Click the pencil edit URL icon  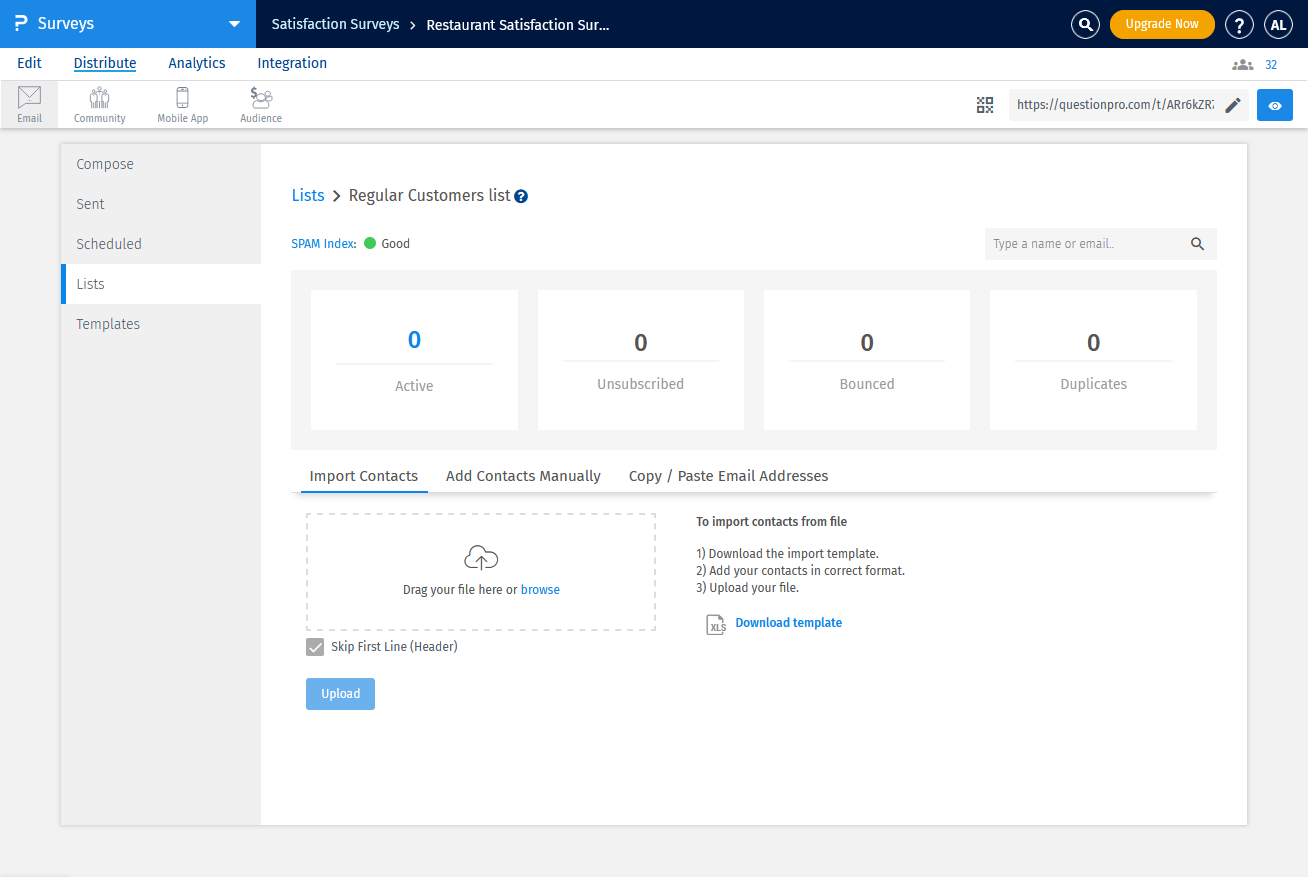click(x=1233, y=105)
